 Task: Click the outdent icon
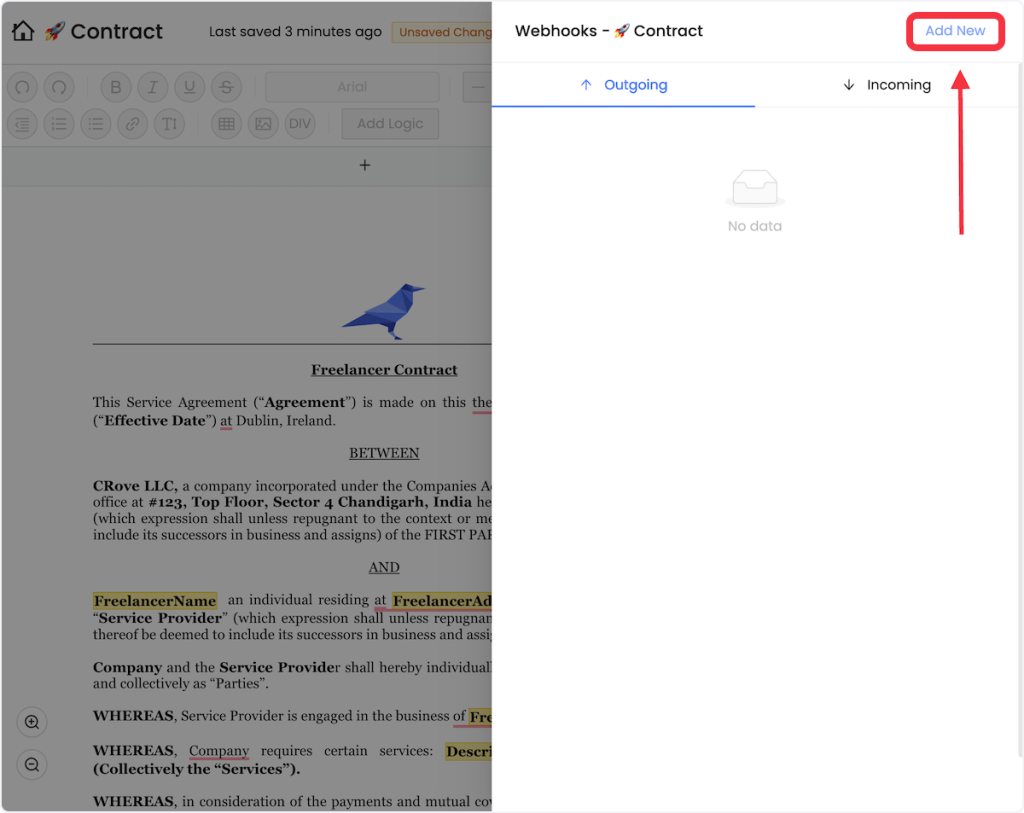tap(22, 124)
